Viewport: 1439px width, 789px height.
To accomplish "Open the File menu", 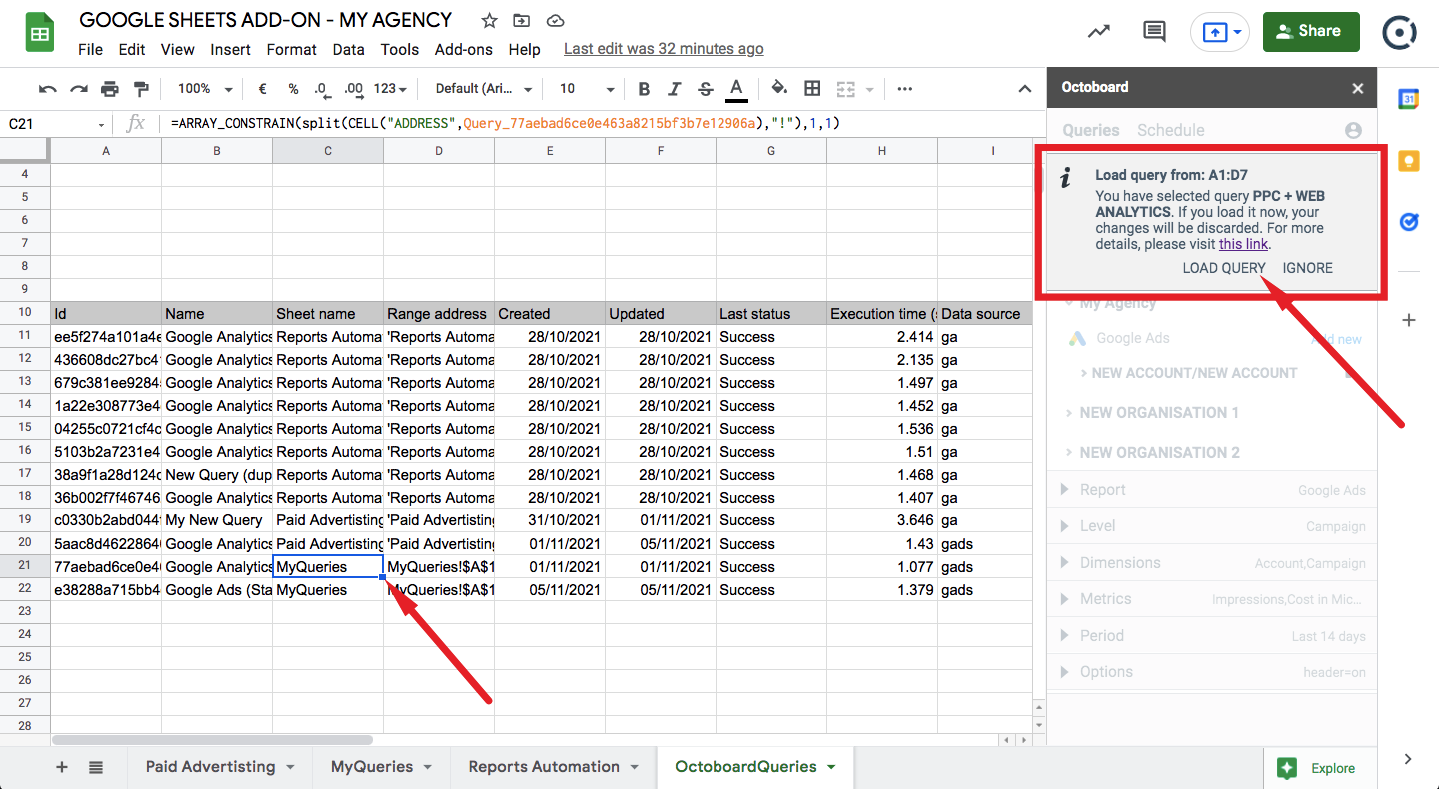I will point(90,49).
